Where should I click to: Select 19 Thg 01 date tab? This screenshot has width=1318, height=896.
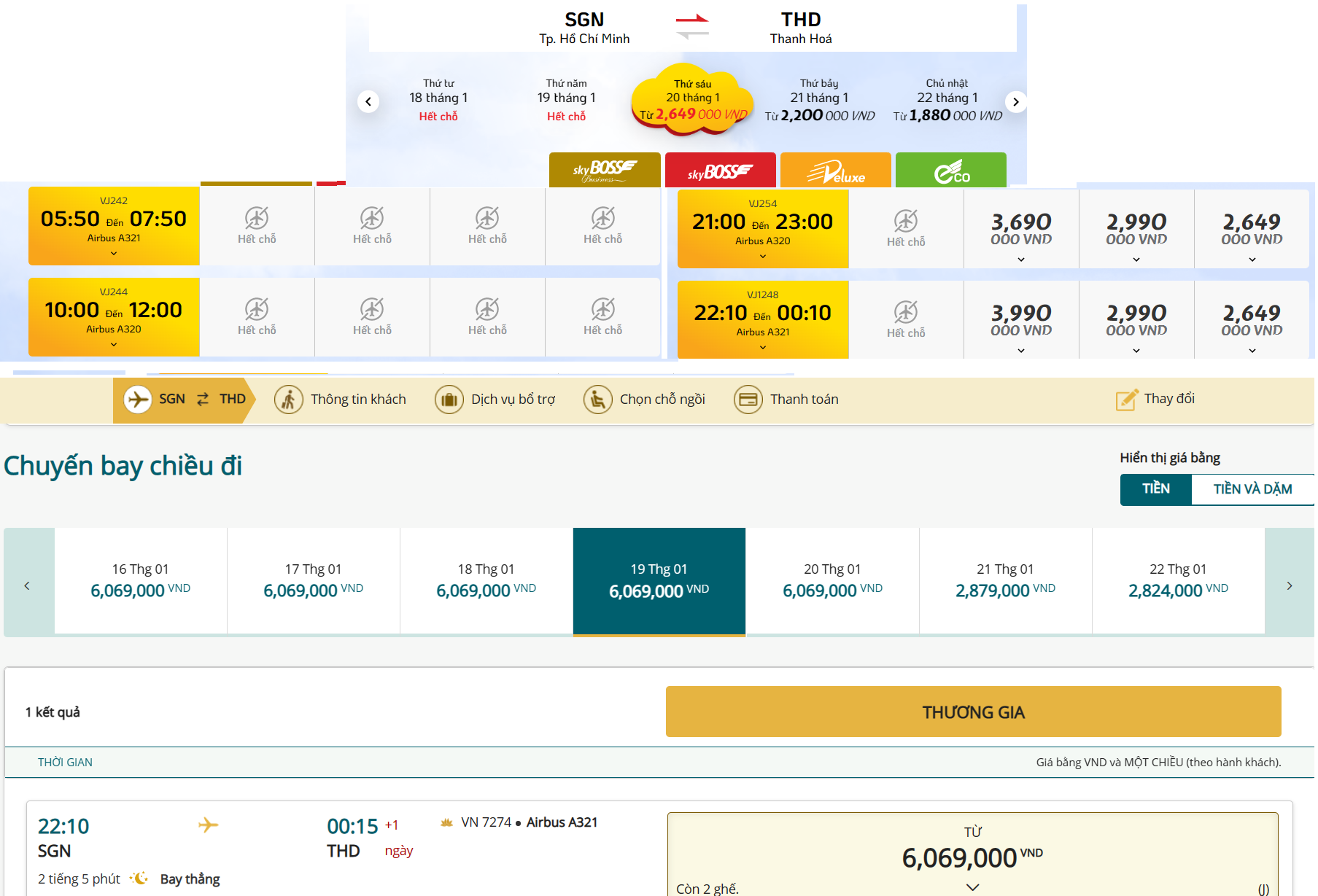click(659, 581)
